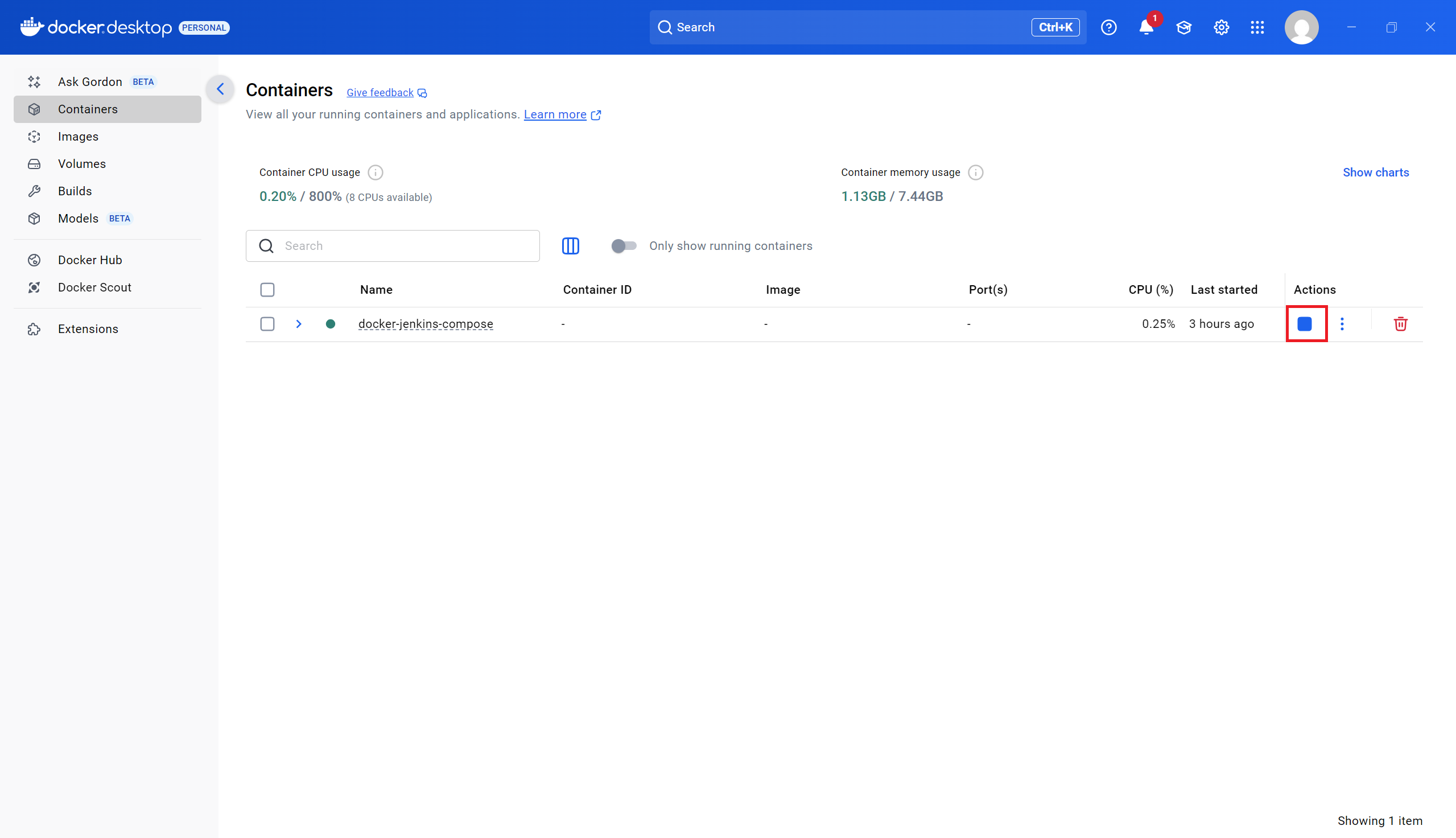The height and width of the screenshot is (838, 1456).
Task: Collapse the sidebar with arrow button
Action: (220, 89)
